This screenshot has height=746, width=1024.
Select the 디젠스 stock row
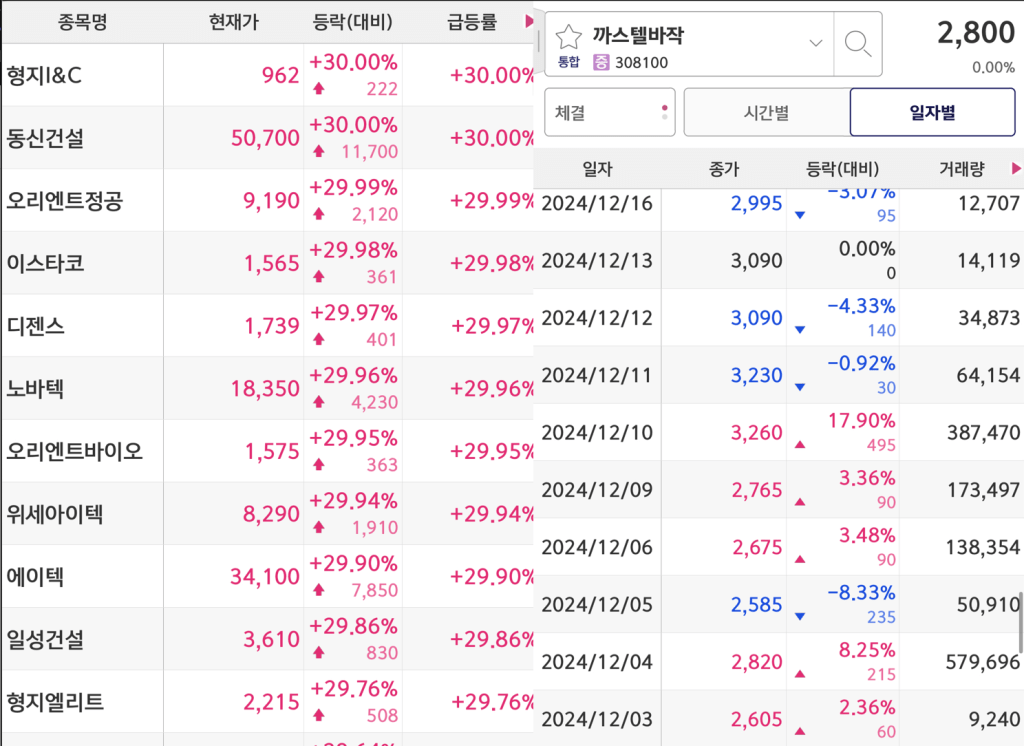(268, 326)
